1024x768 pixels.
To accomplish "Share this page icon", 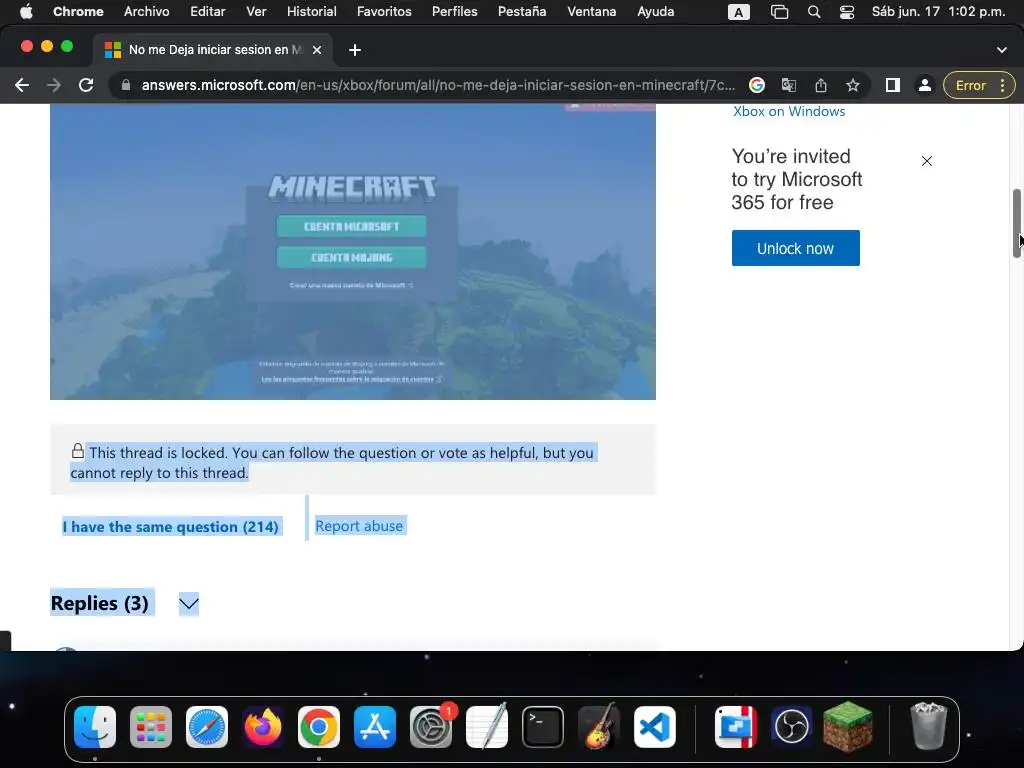I will (x=821, y=86).
